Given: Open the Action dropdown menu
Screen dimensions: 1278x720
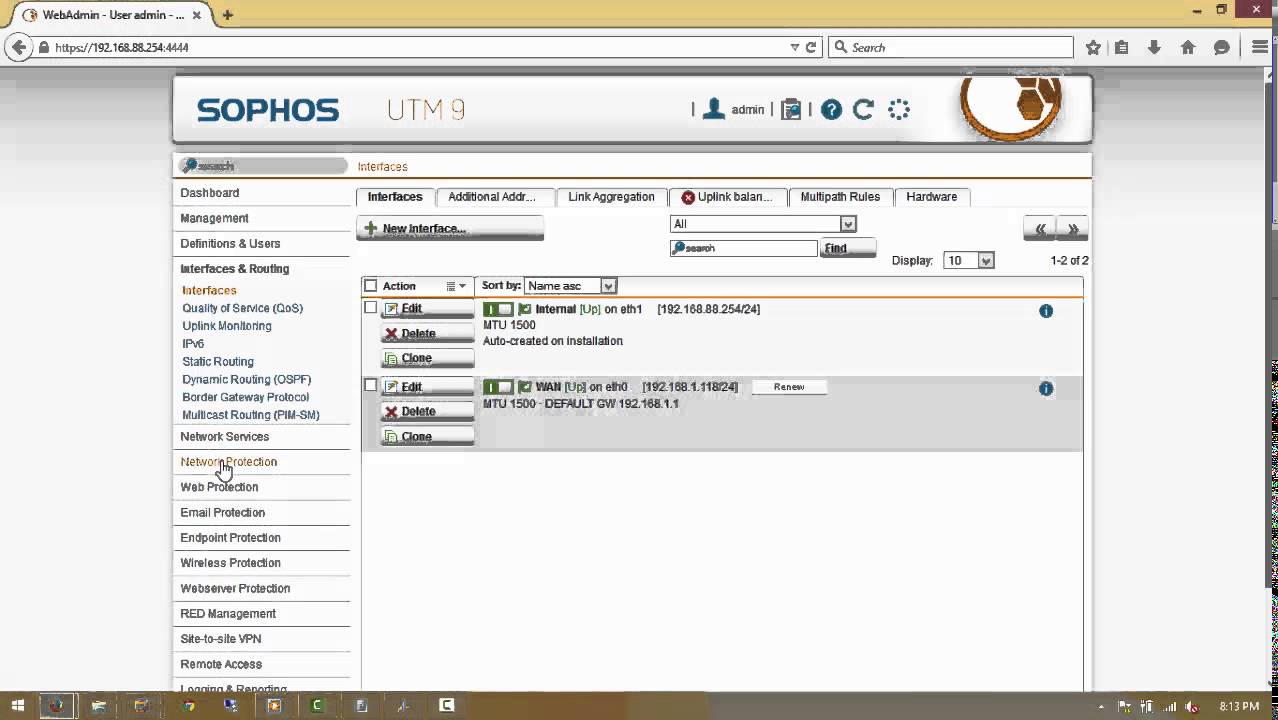Looking at the screenshot, I should 456,286.
